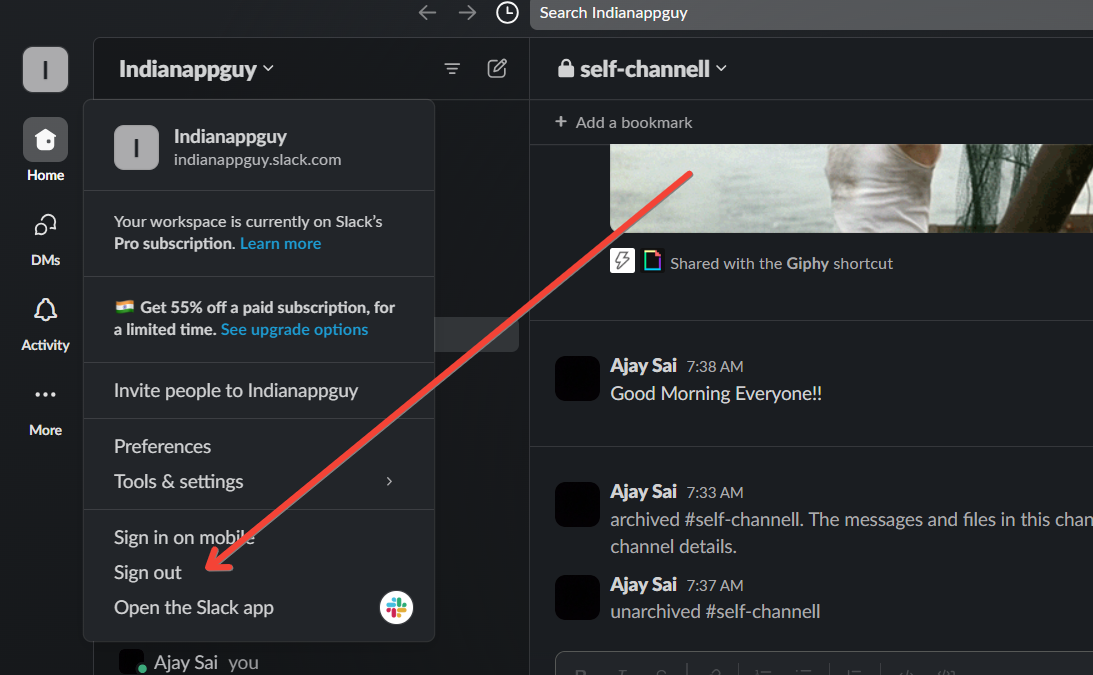Open Preferences
Screen dimensions: 1093x675
click(x=259, y=446)
